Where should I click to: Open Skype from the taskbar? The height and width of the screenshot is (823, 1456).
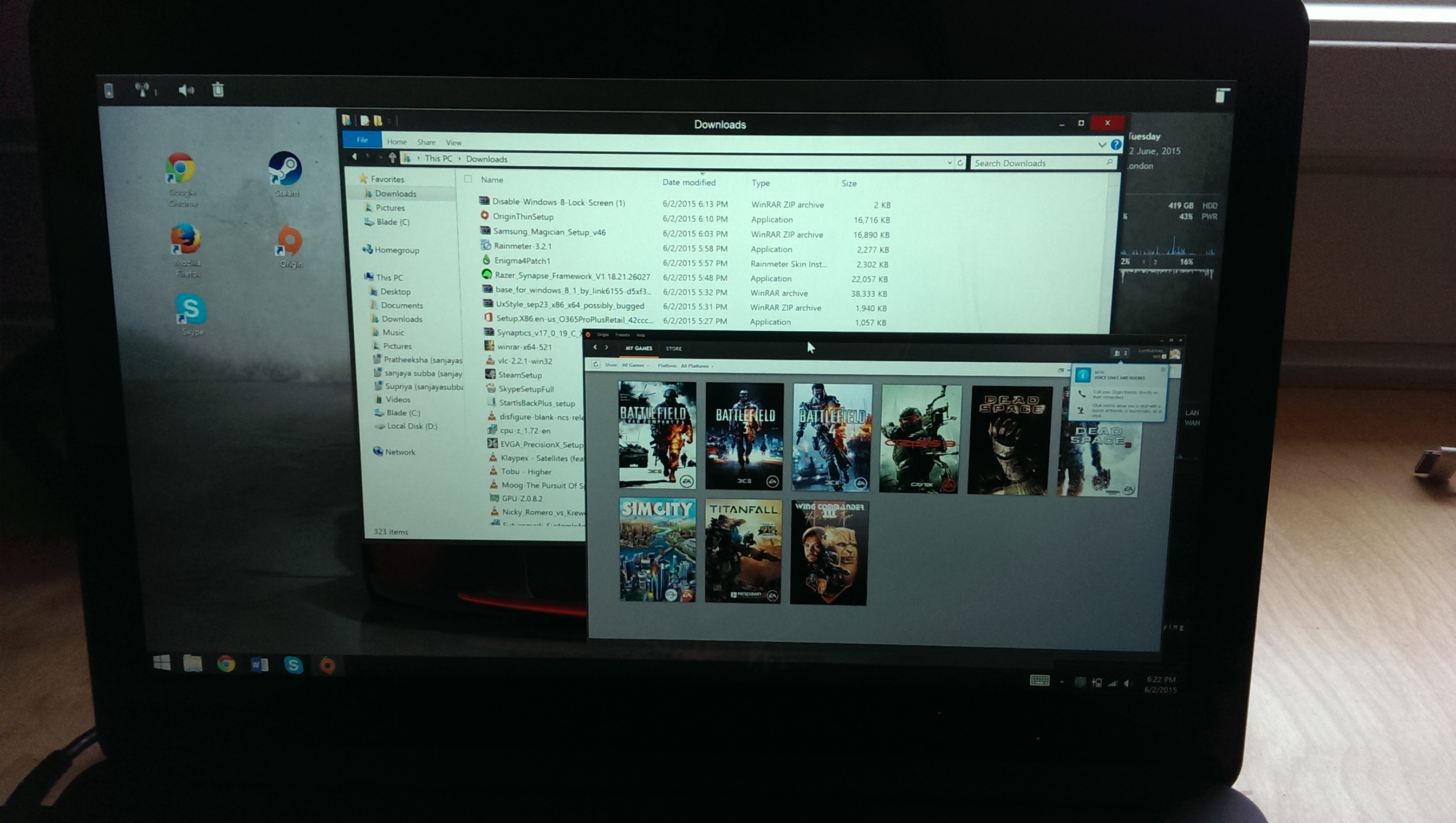pyautogui.click(x=293, y=665)
